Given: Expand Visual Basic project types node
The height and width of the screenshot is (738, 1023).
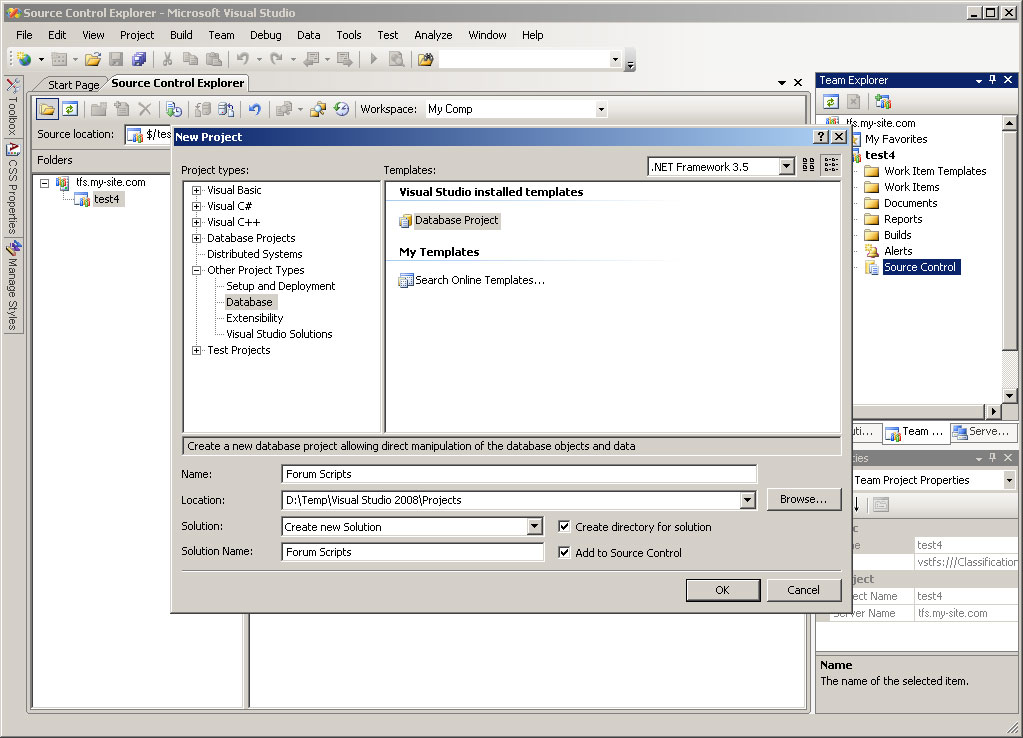Looking at the screenshot, I should [x=196, y=191].
